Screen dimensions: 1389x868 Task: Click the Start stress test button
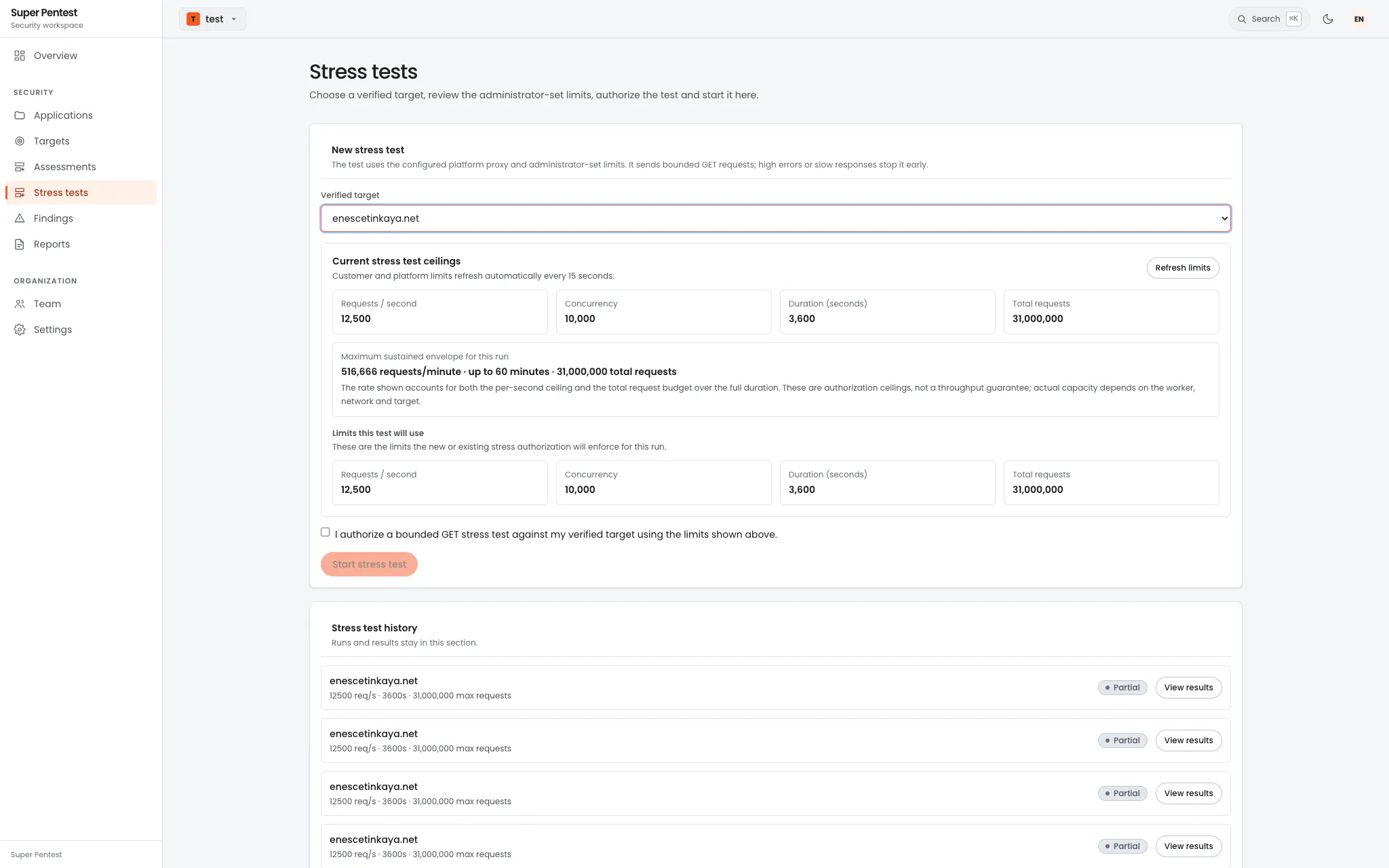(x=369, y=564)
